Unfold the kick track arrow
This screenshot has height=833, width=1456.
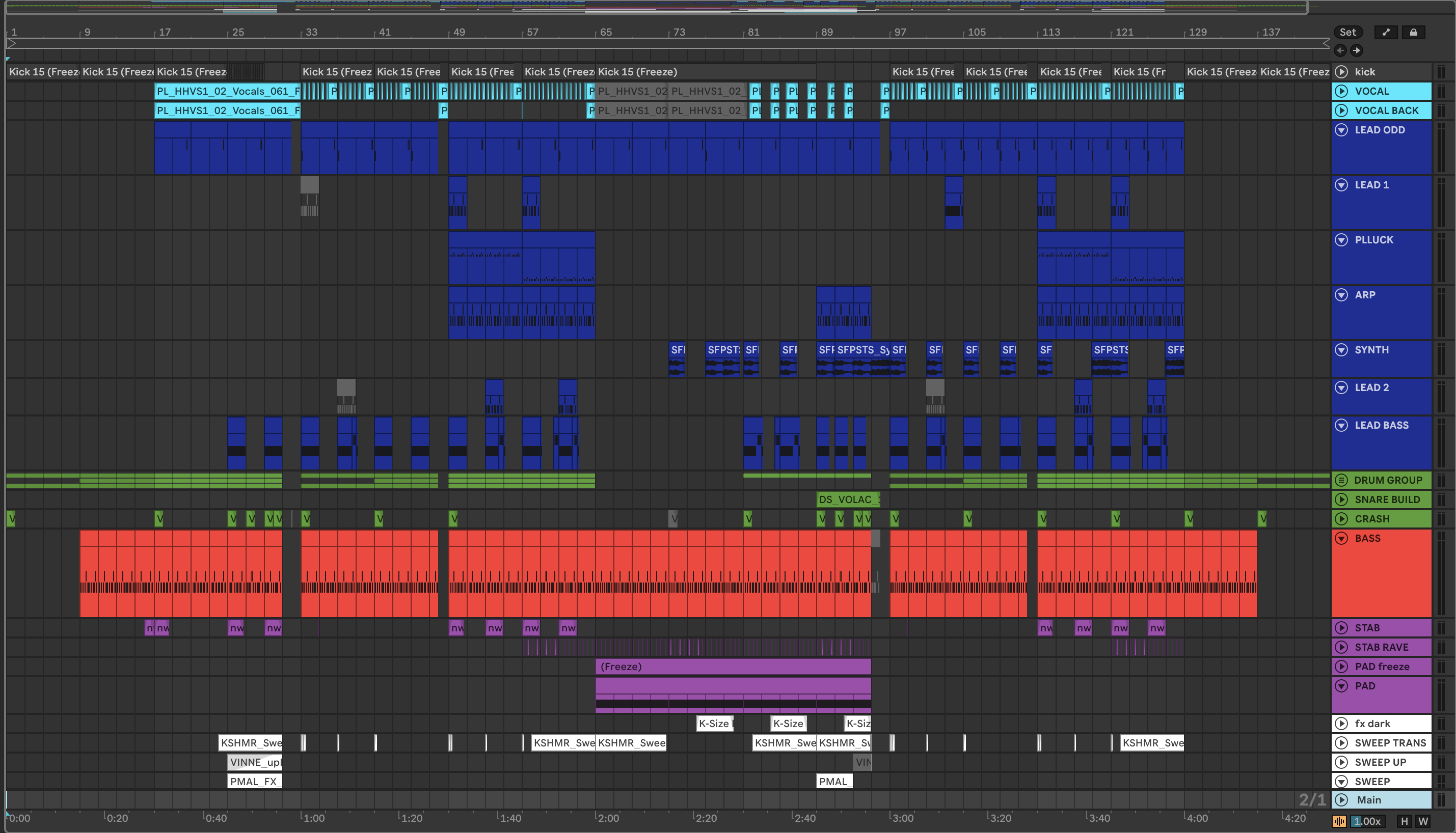click(x=1341, y=71)
